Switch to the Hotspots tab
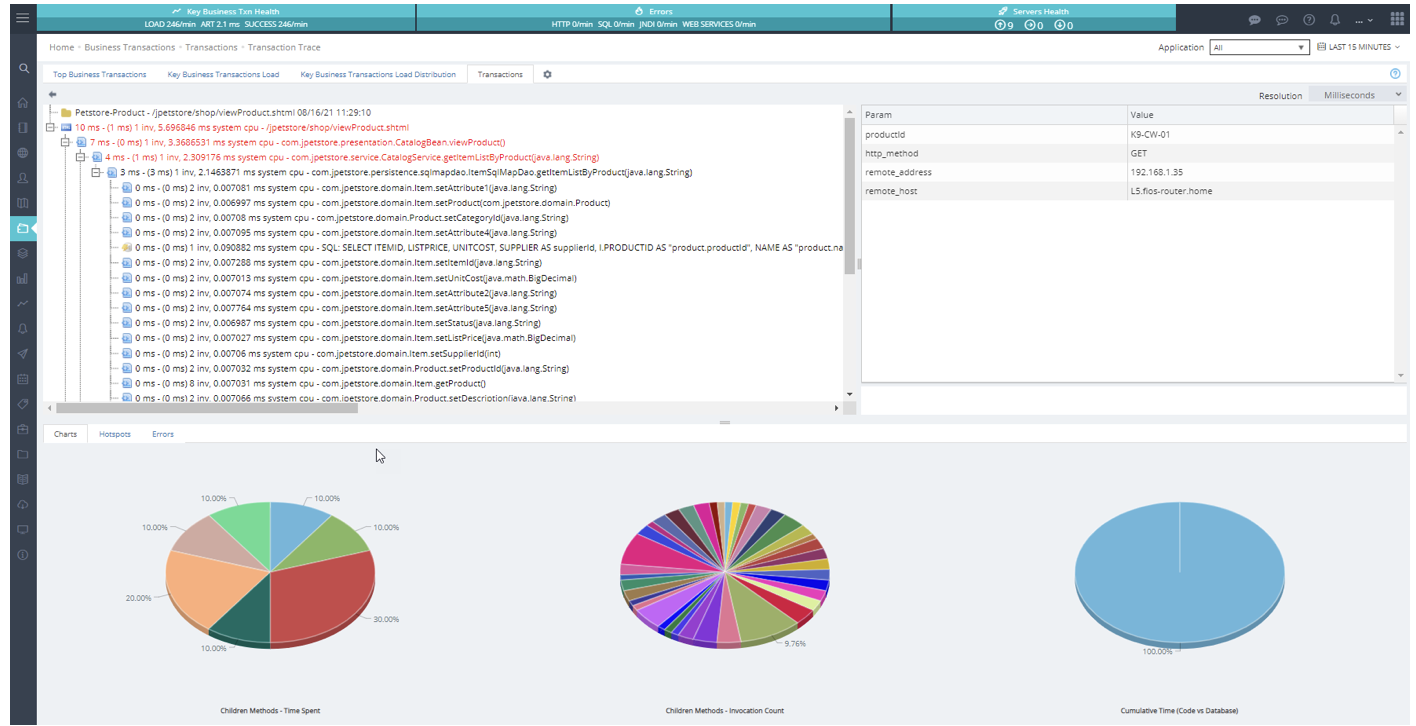 coord(115,434)
